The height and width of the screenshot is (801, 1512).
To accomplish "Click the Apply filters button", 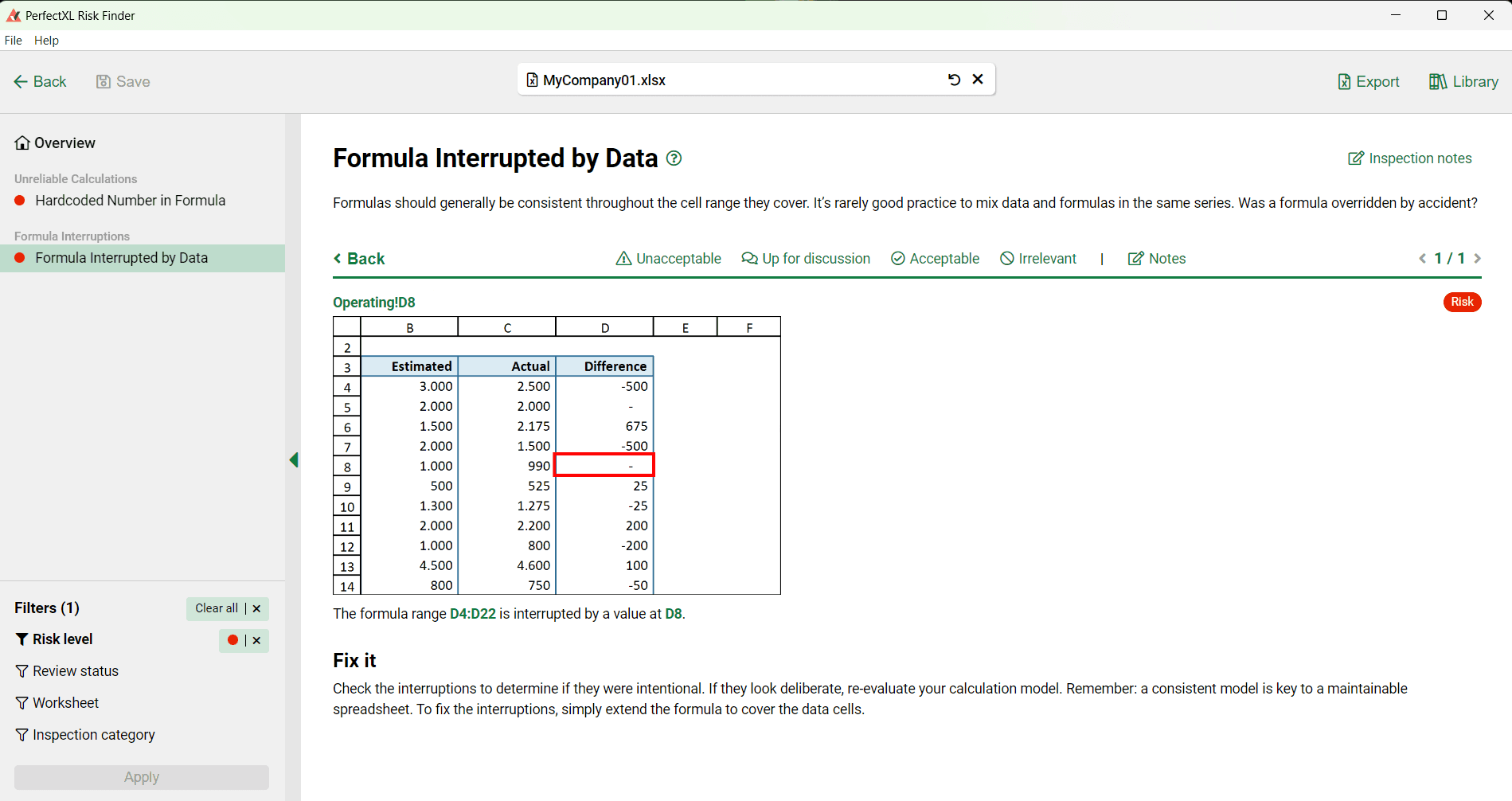I will (141, 777).
